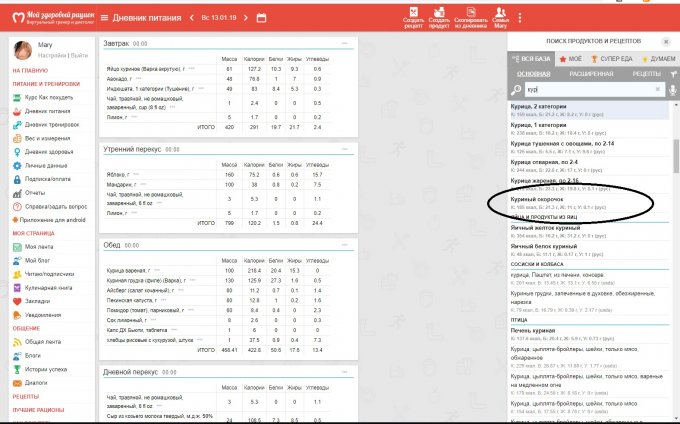This screenshot has width=680, height=424.
Task: Open the filter funnel in search panel
Action: [673, 74]
